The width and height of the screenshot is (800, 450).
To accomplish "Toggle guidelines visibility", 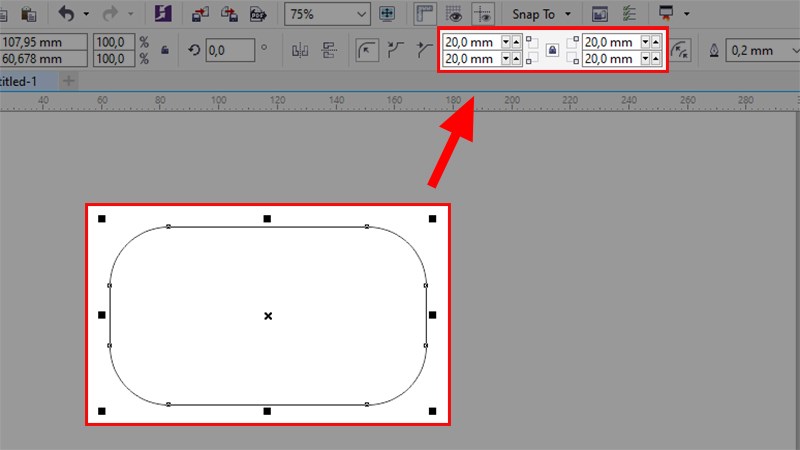I will click(482, 14).
